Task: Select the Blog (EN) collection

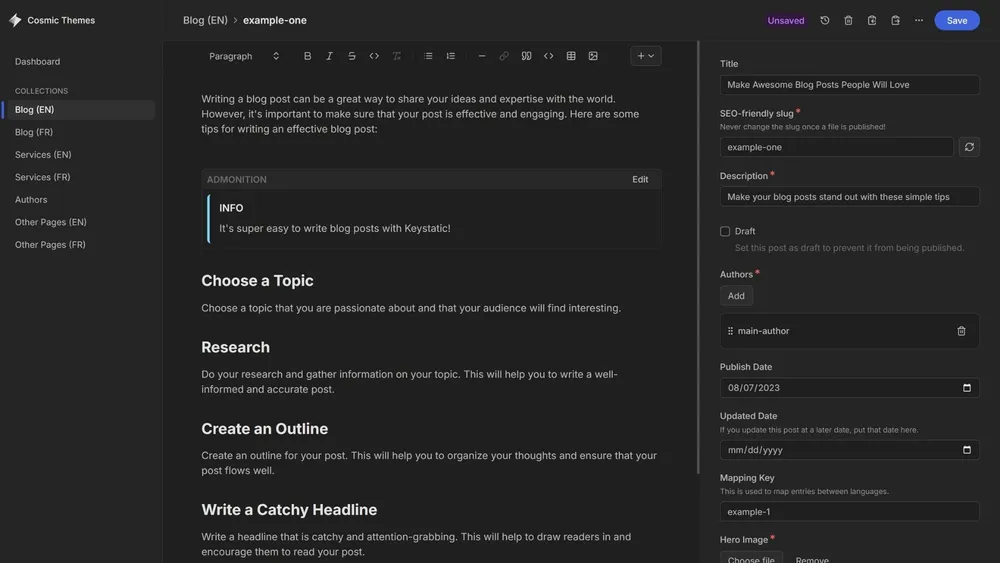Action: click(79, 110)
